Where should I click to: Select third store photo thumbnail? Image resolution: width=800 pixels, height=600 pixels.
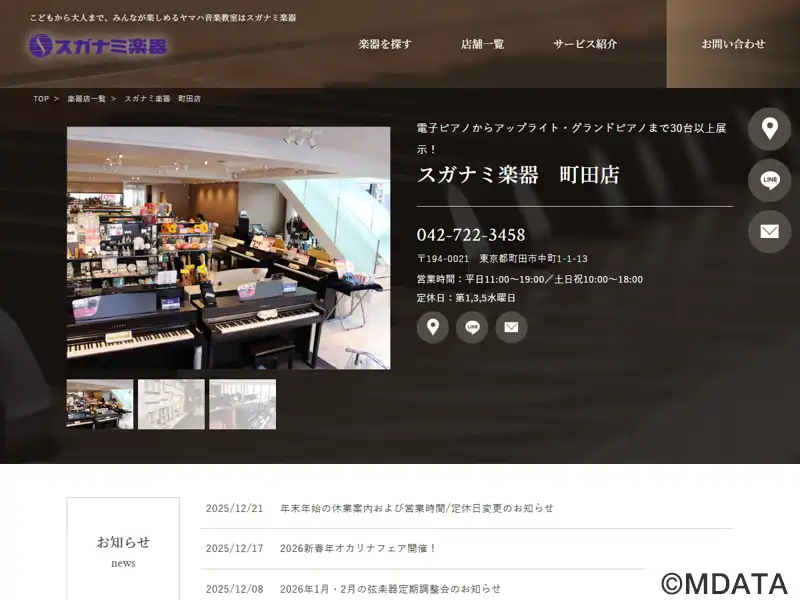[242, 404]
